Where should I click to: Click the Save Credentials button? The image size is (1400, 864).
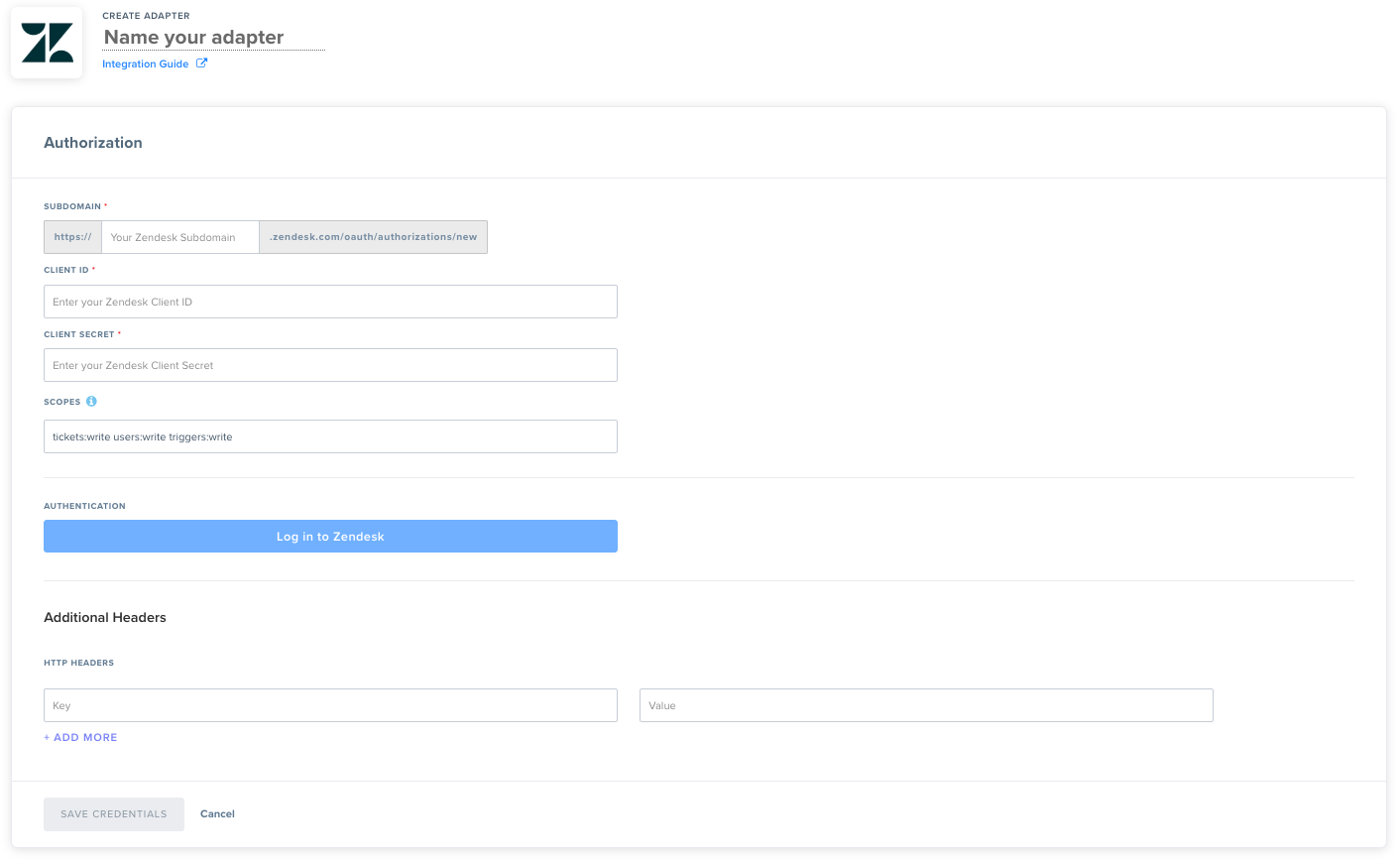[114, 814]
